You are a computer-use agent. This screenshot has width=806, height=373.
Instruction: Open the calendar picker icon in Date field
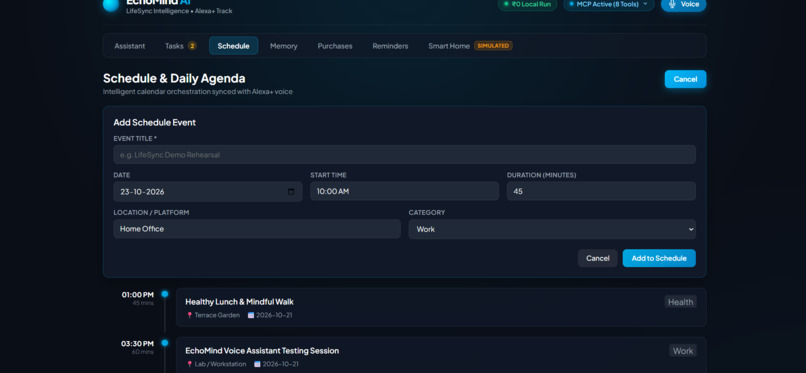291,192
